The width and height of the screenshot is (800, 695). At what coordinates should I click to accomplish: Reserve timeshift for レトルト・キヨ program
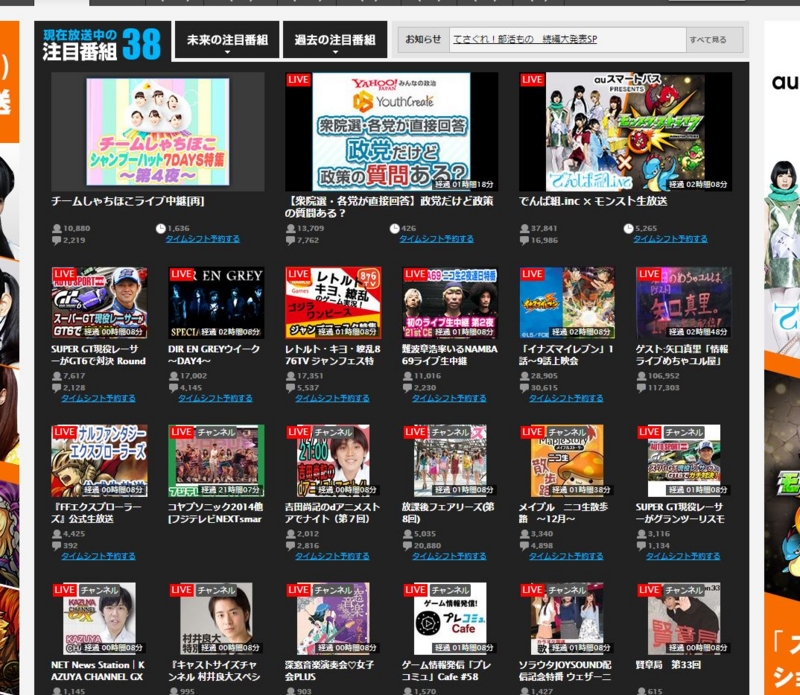click(332, 398)
